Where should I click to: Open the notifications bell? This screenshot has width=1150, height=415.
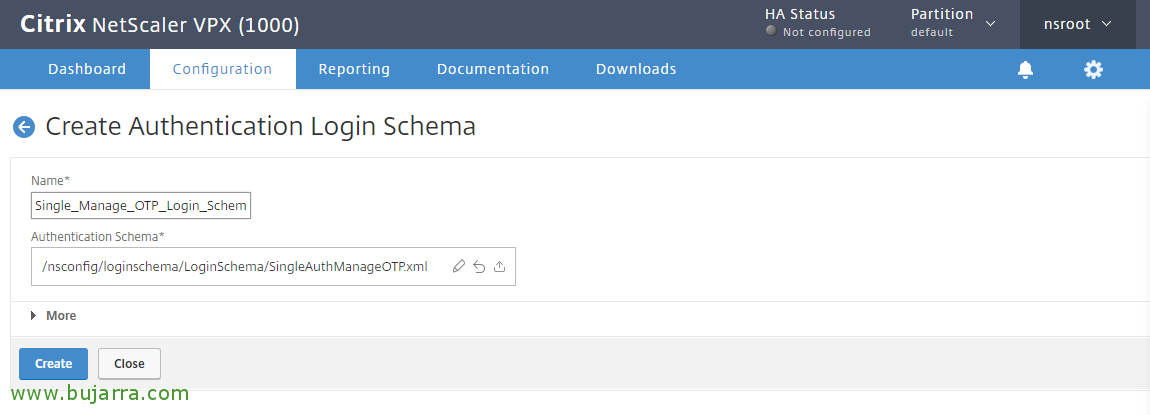[x=1025, y=69]
